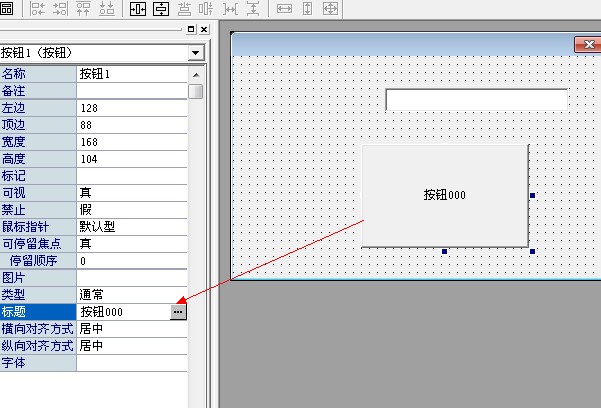The height and width of the screenshot is (408, 601).
Task: Open the 纵向对齐方式 value 居中
Action: [131, 345]
